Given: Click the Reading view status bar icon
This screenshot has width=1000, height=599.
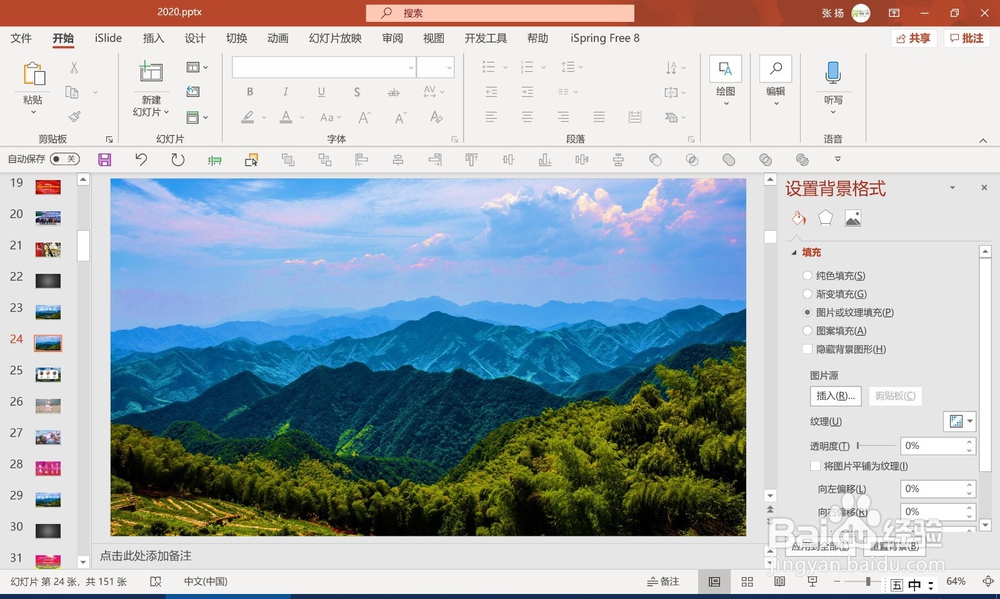Looking at the screenshot, I should [x=779, y=581].
